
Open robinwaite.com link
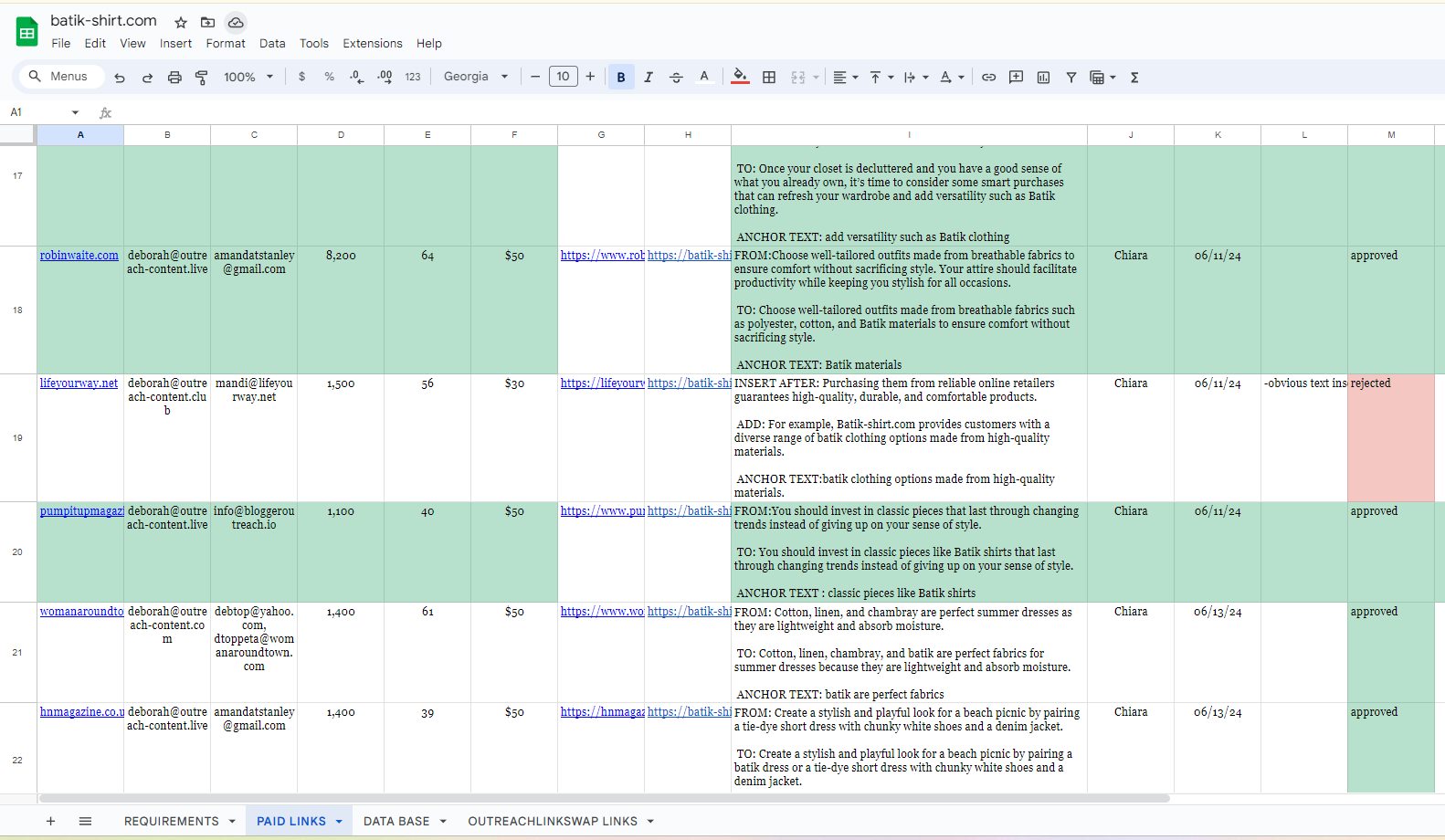tap(79, 256)
